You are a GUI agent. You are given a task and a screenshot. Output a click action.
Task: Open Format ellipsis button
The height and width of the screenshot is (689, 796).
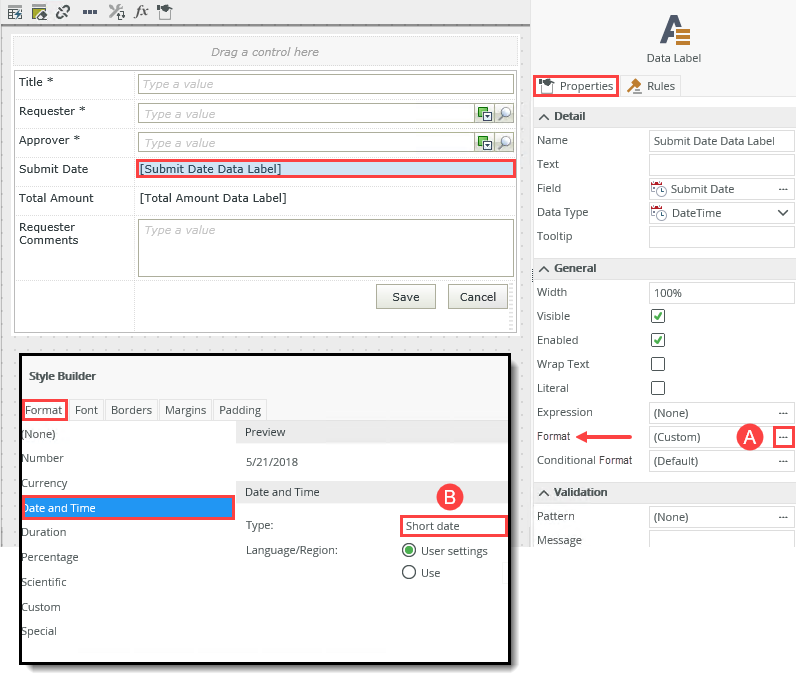pos(783,437)
